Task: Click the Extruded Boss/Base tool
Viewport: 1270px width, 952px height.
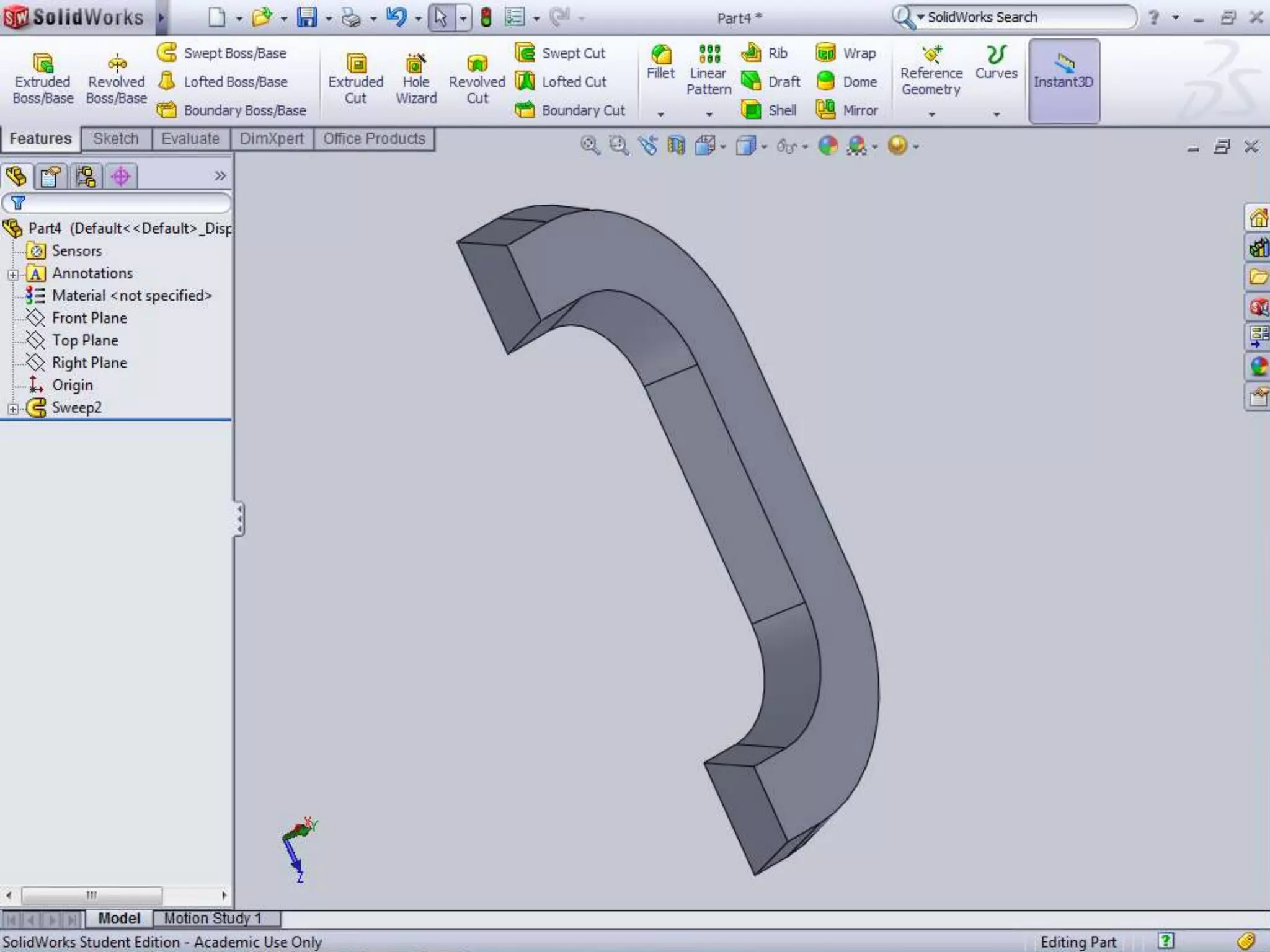Action: pyautogui.click(x=43, y=78)
